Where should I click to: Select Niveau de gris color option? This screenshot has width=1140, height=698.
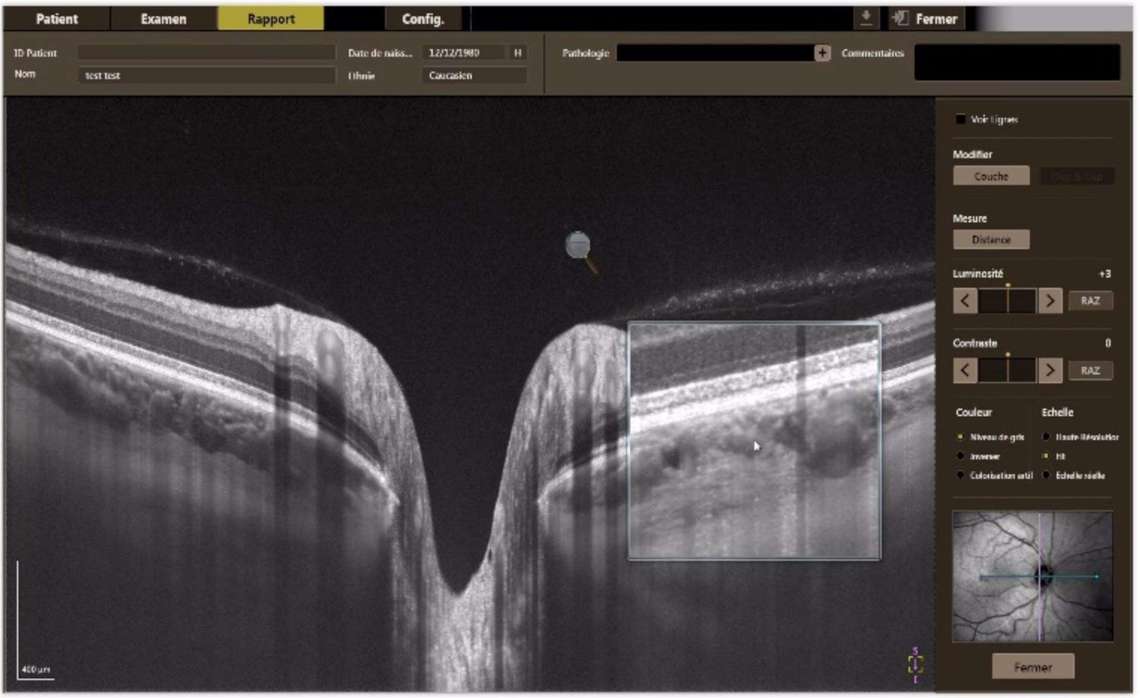961,437
